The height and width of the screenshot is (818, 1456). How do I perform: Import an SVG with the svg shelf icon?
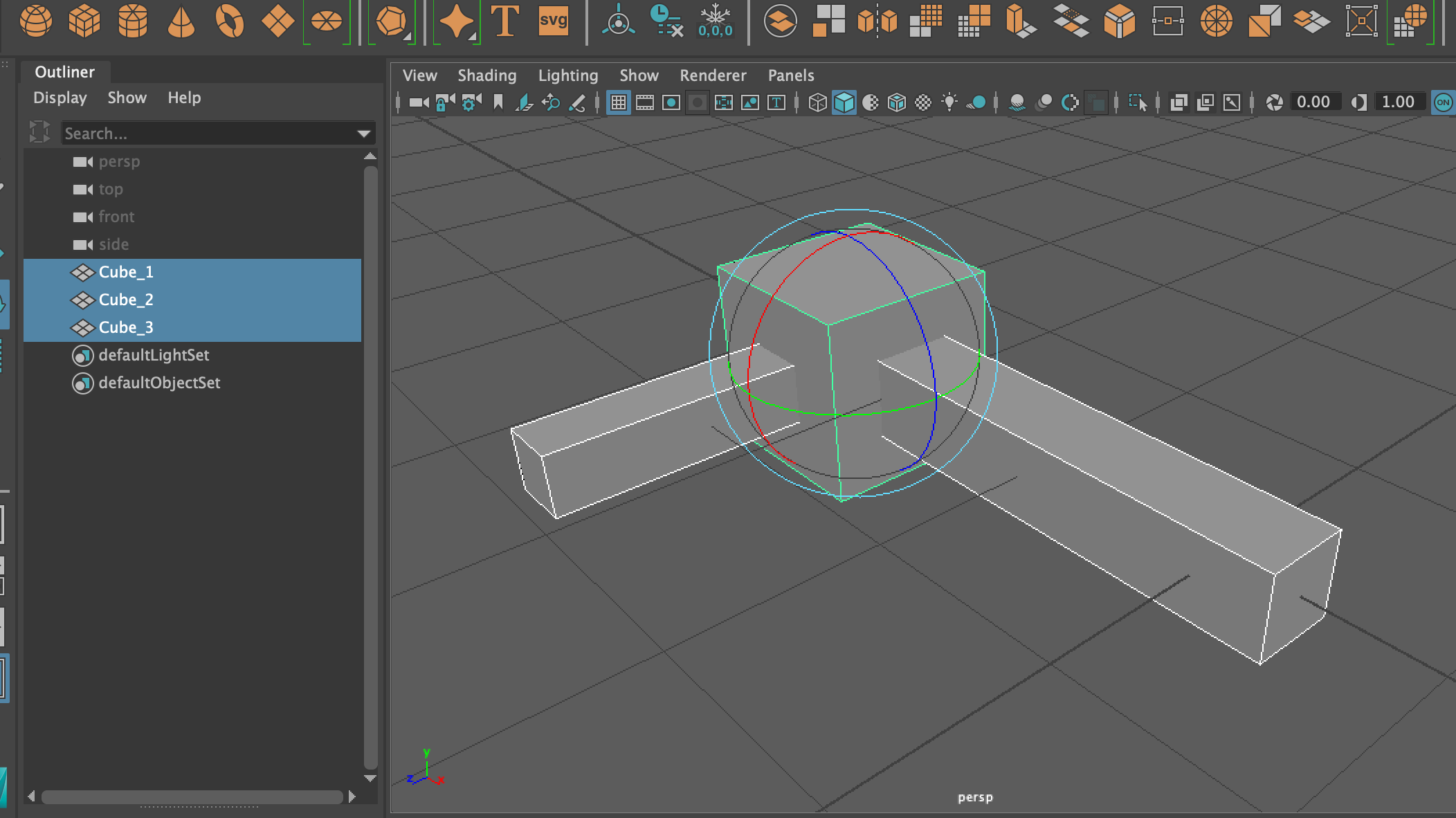click(x=552, y=21)
